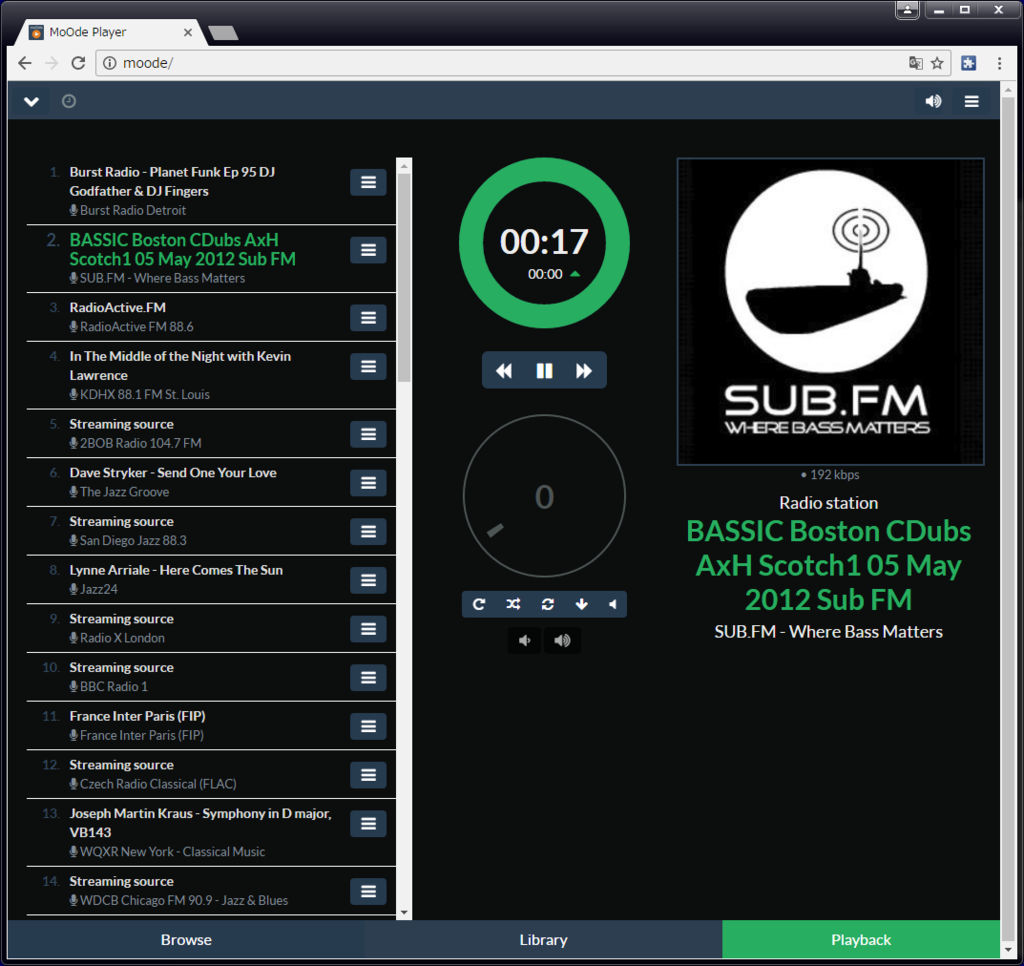Open clock radio icon in header
Viewport: 1024px width, 966px height.
pyautogui.click(x=69, y=101)
